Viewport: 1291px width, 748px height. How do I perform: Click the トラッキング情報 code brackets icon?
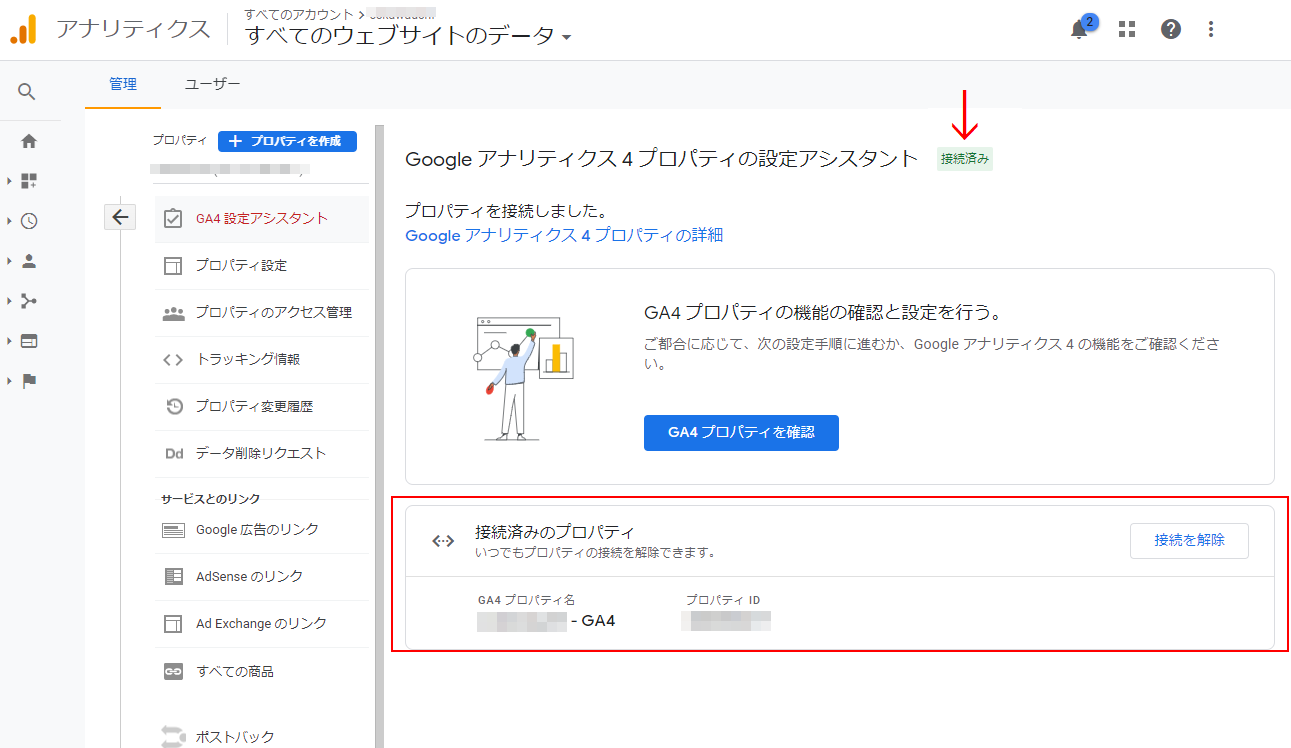coord(173,359)
